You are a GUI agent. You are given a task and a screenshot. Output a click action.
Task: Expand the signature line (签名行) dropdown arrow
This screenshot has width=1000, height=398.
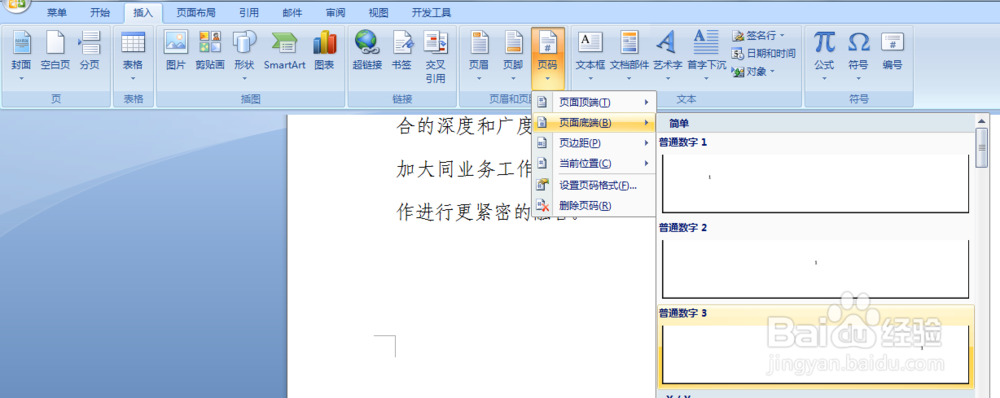pos(783,35)
